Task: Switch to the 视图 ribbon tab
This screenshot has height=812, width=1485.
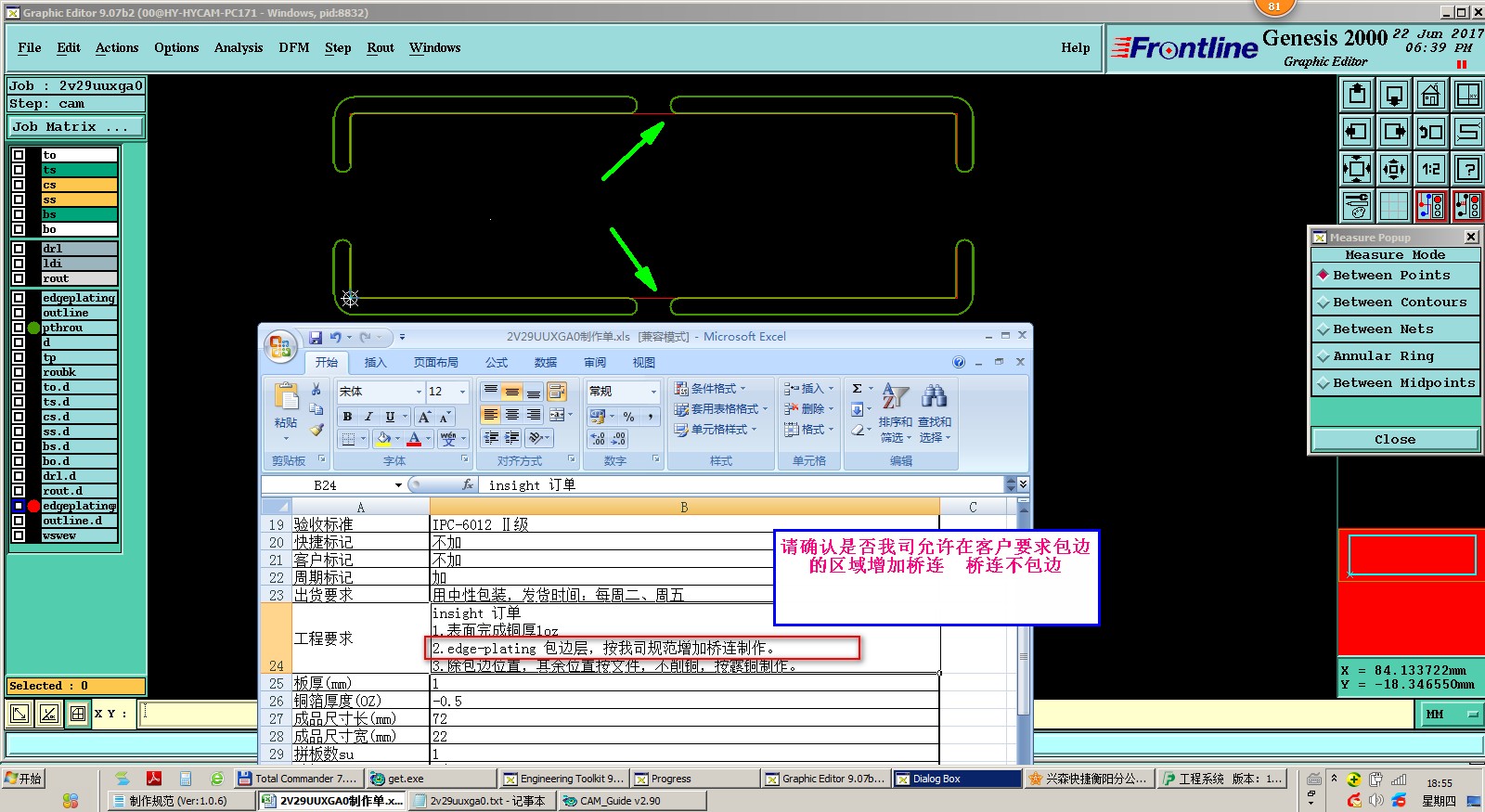Action: pos(644,363)
